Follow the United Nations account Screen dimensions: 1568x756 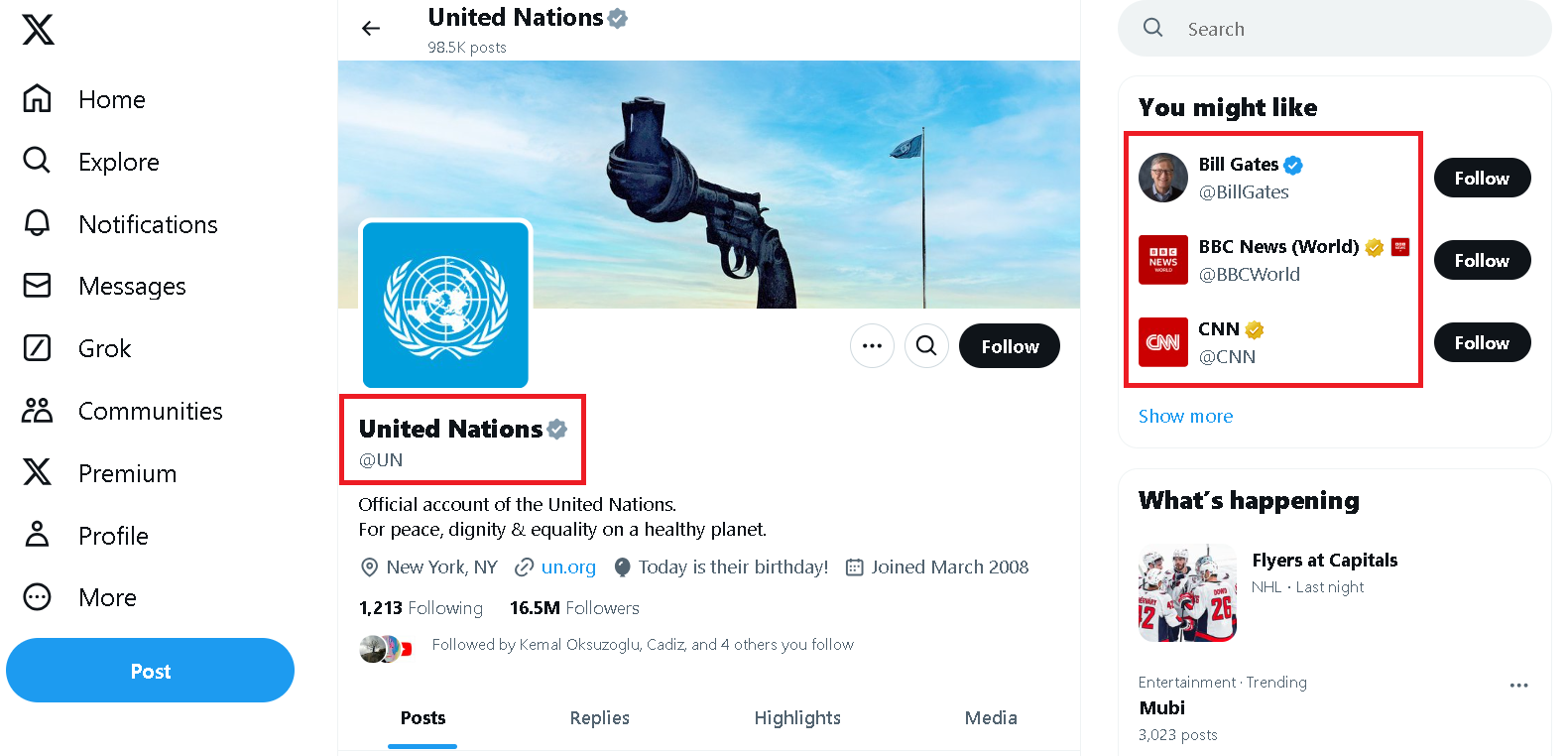(x=1009, y=345)
